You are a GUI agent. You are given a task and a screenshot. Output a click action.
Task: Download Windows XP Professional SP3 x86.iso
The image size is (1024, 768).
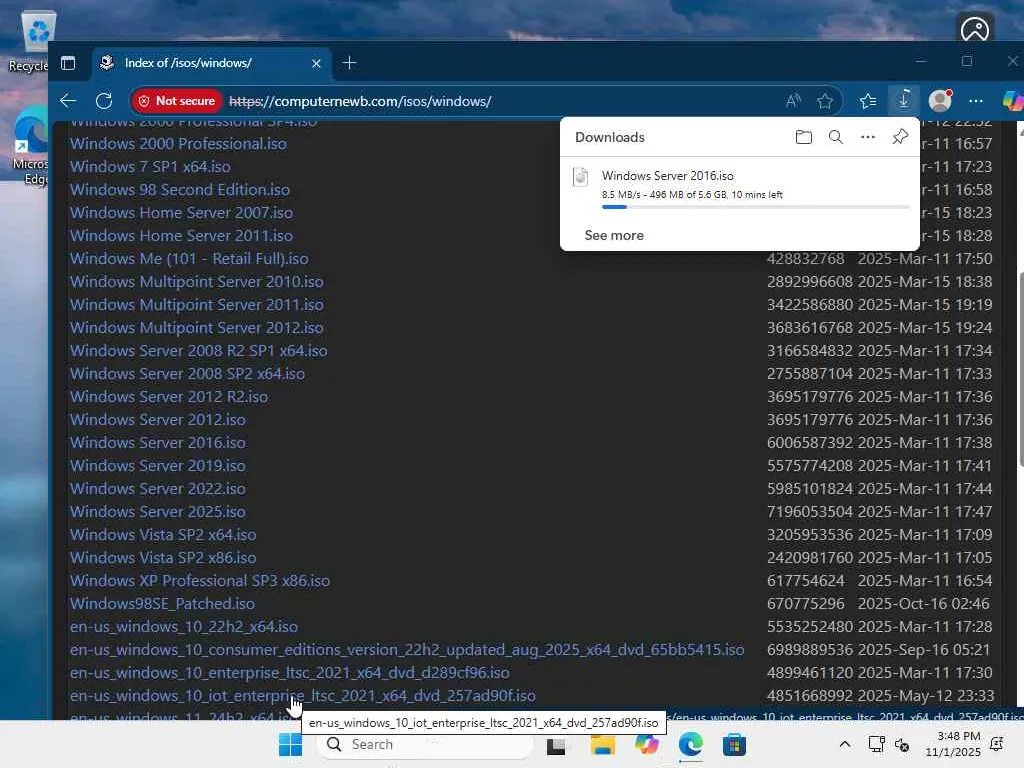coord(200,581)
